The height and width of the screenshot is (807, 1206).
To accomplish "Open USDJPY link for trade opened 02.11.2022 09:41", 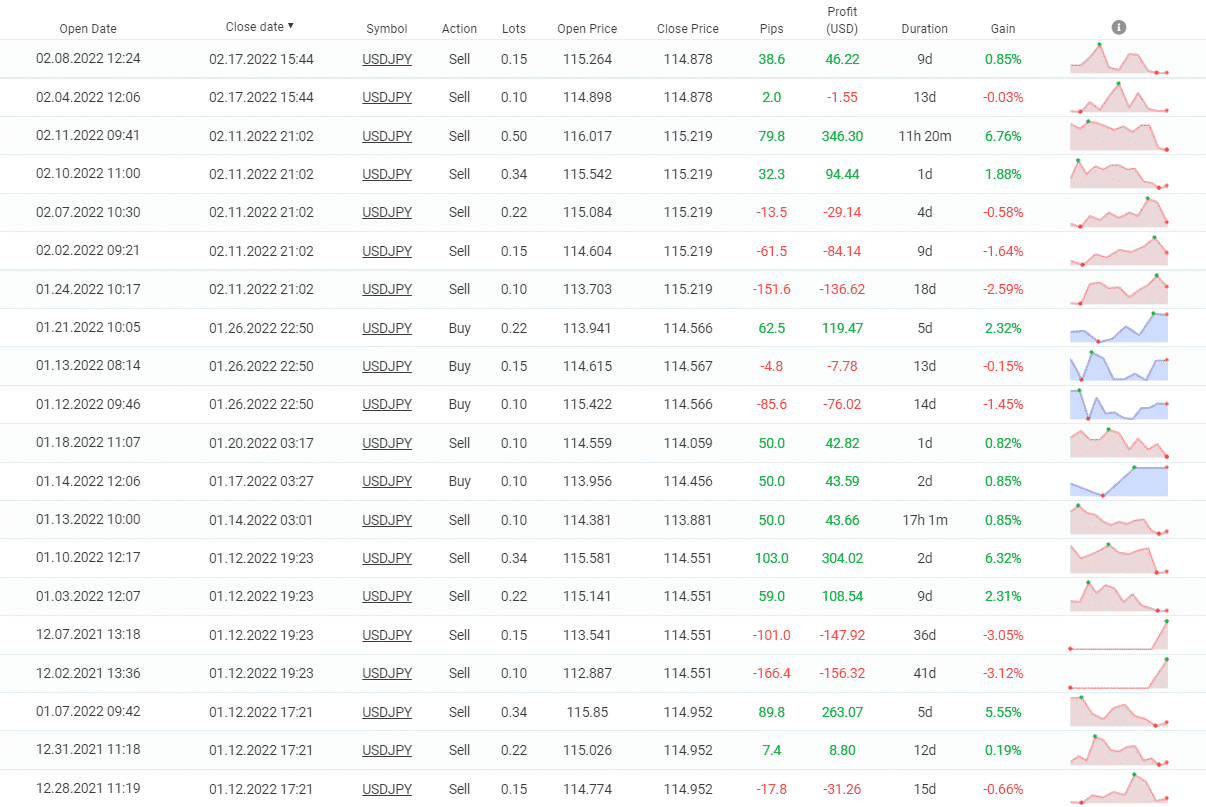I will point(387,136).
